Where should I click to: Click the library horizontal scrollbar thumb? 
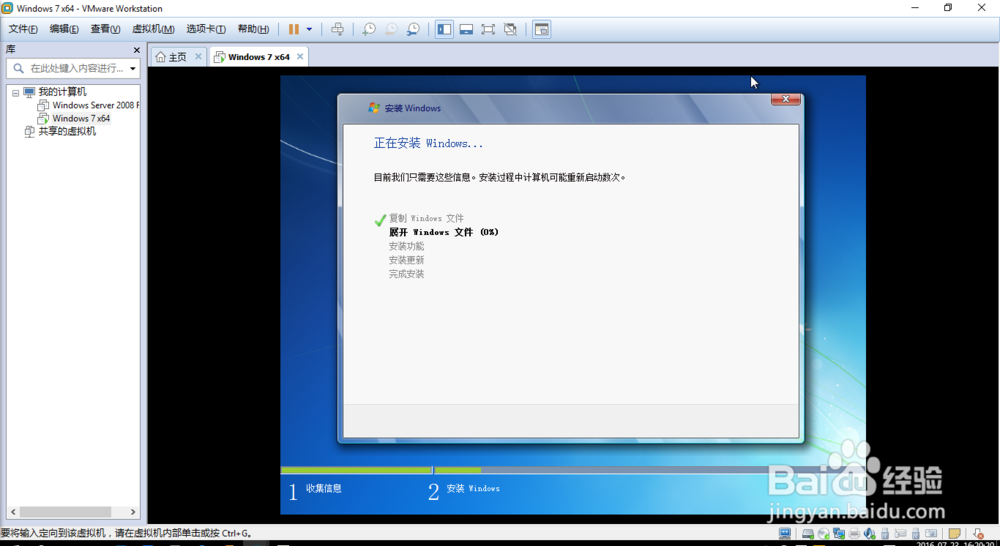65,512
